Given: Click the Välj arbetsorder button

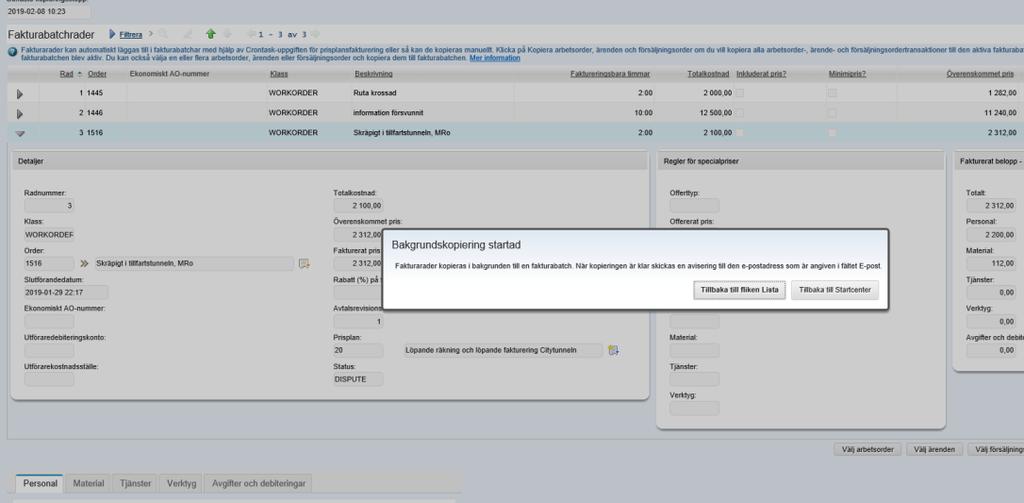Looking at the screenshot, I should pos(867,449).
